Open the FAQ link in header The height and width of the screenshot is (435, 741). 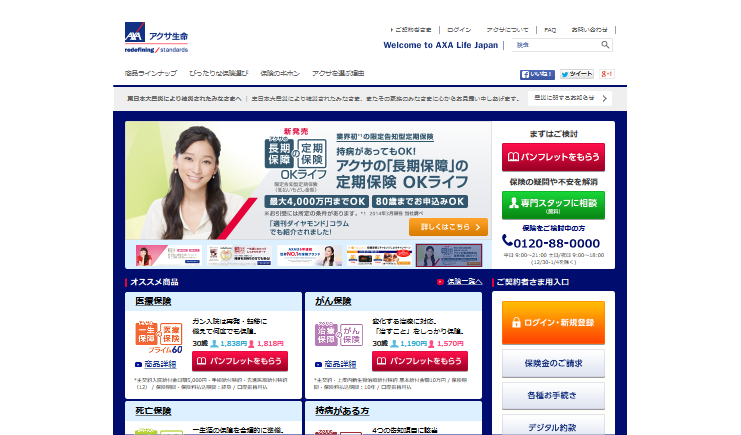550,30
